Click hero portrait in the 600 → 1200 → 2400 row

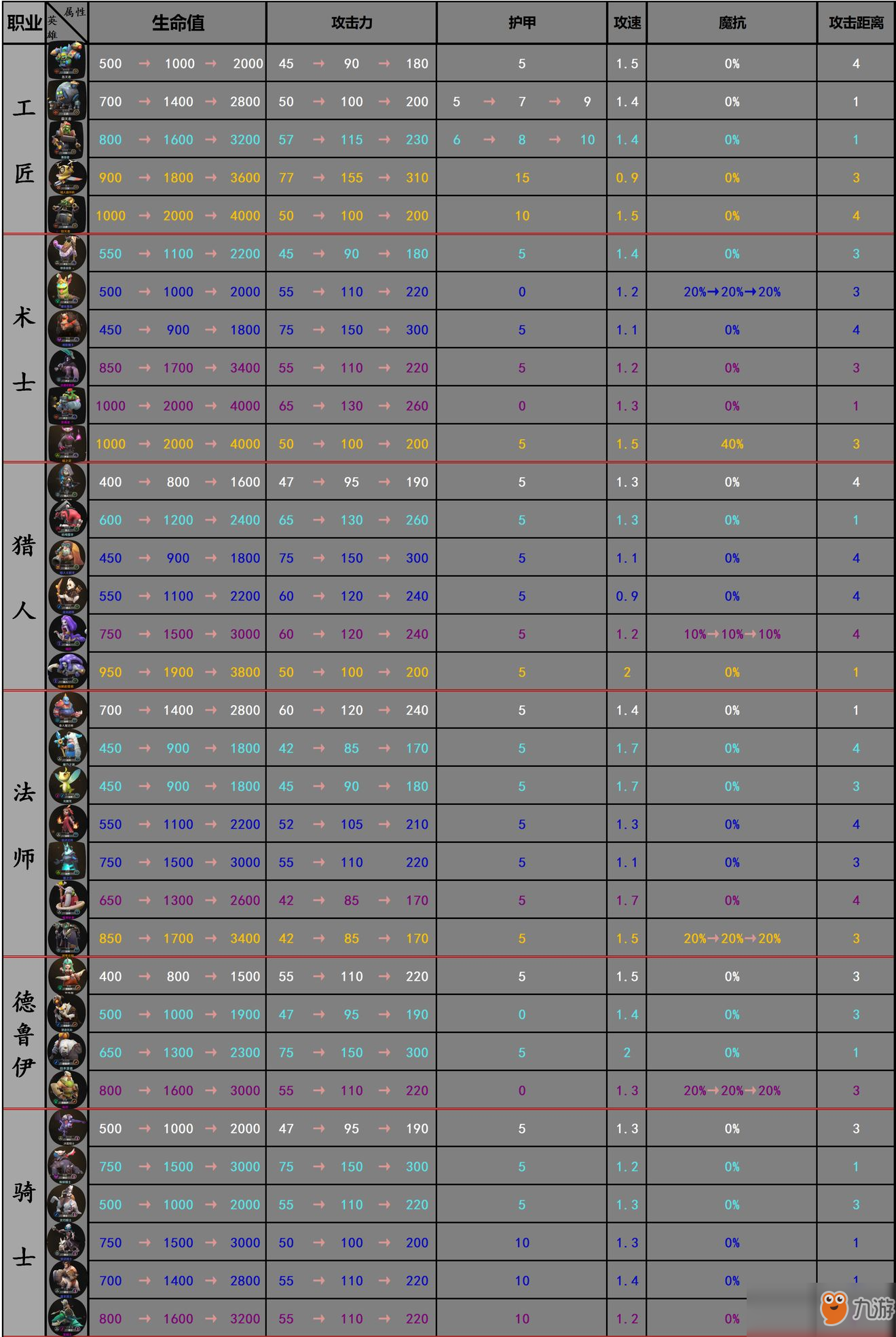coord(67,519)
